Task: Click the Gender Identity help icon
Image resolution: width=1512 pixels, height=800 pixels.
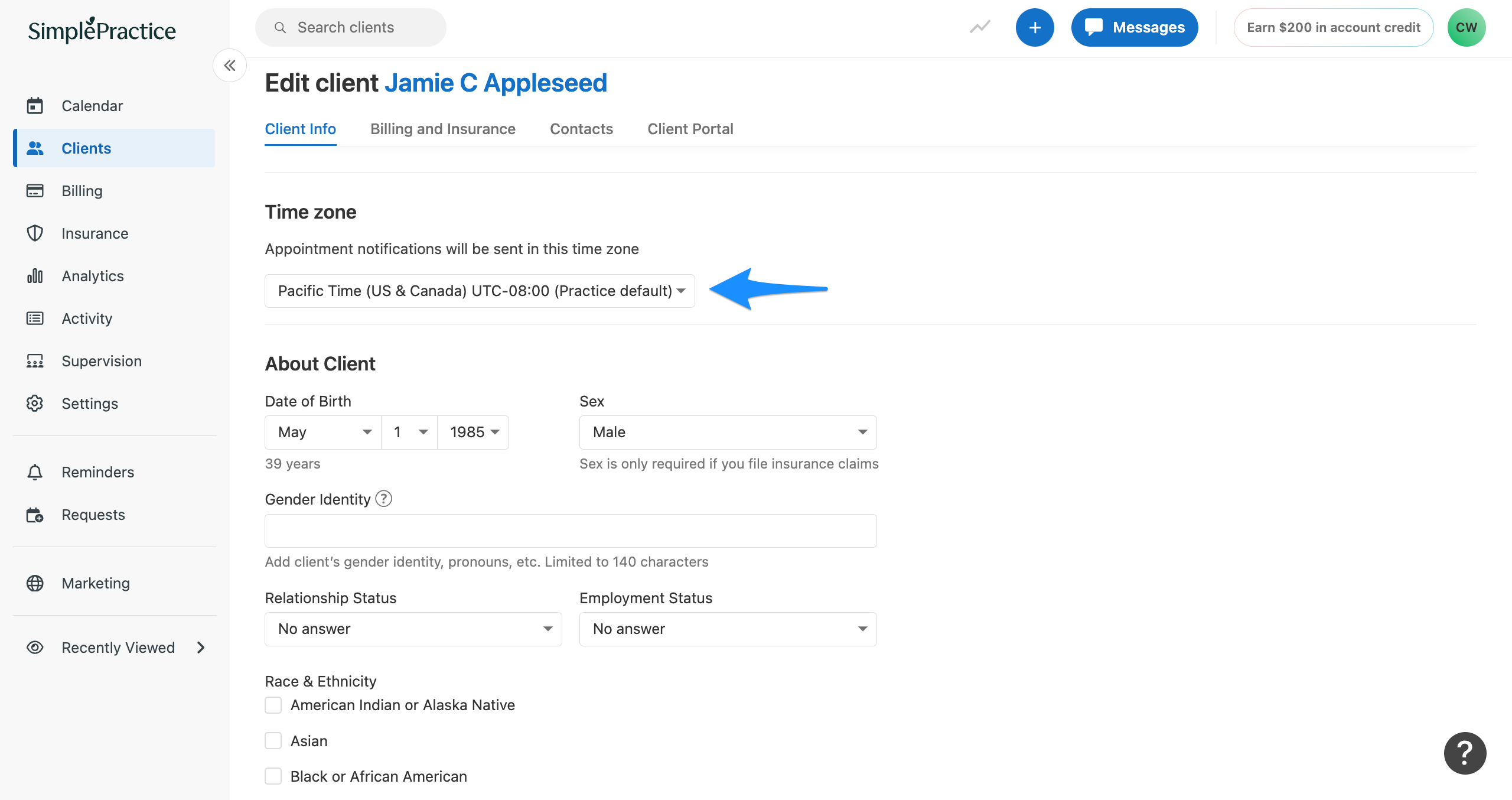Action: tap(384, 499)
